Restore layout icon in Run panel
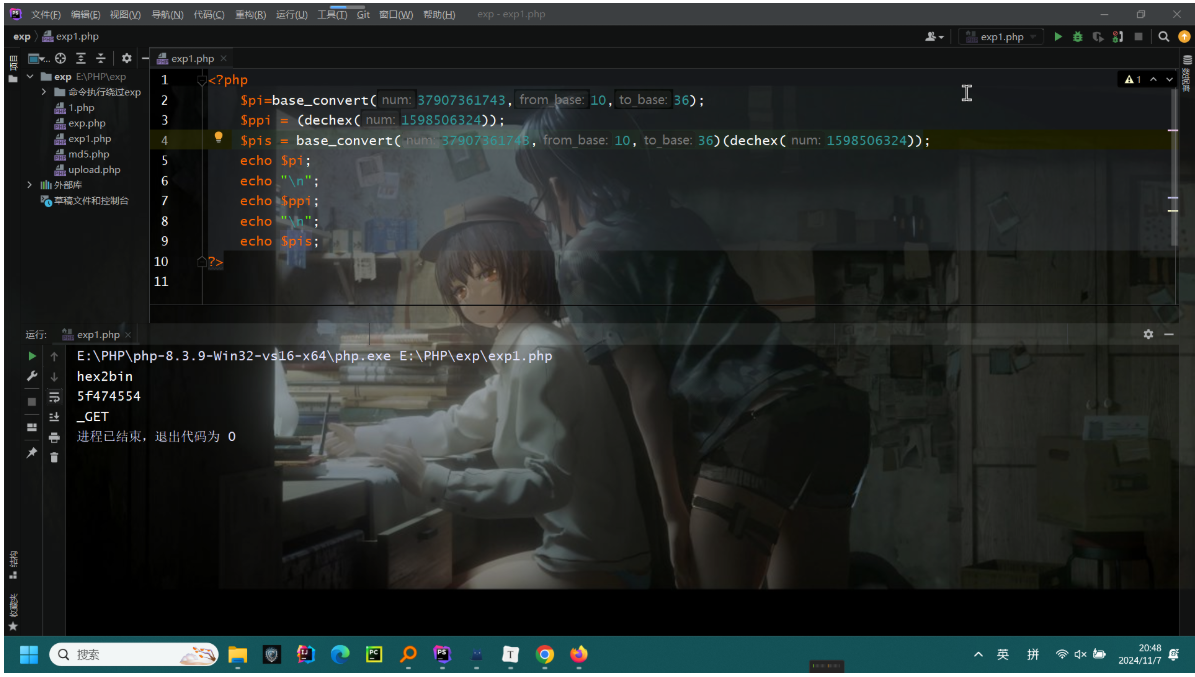Screen dimensions: 1195x677 [x=32, y=428]
